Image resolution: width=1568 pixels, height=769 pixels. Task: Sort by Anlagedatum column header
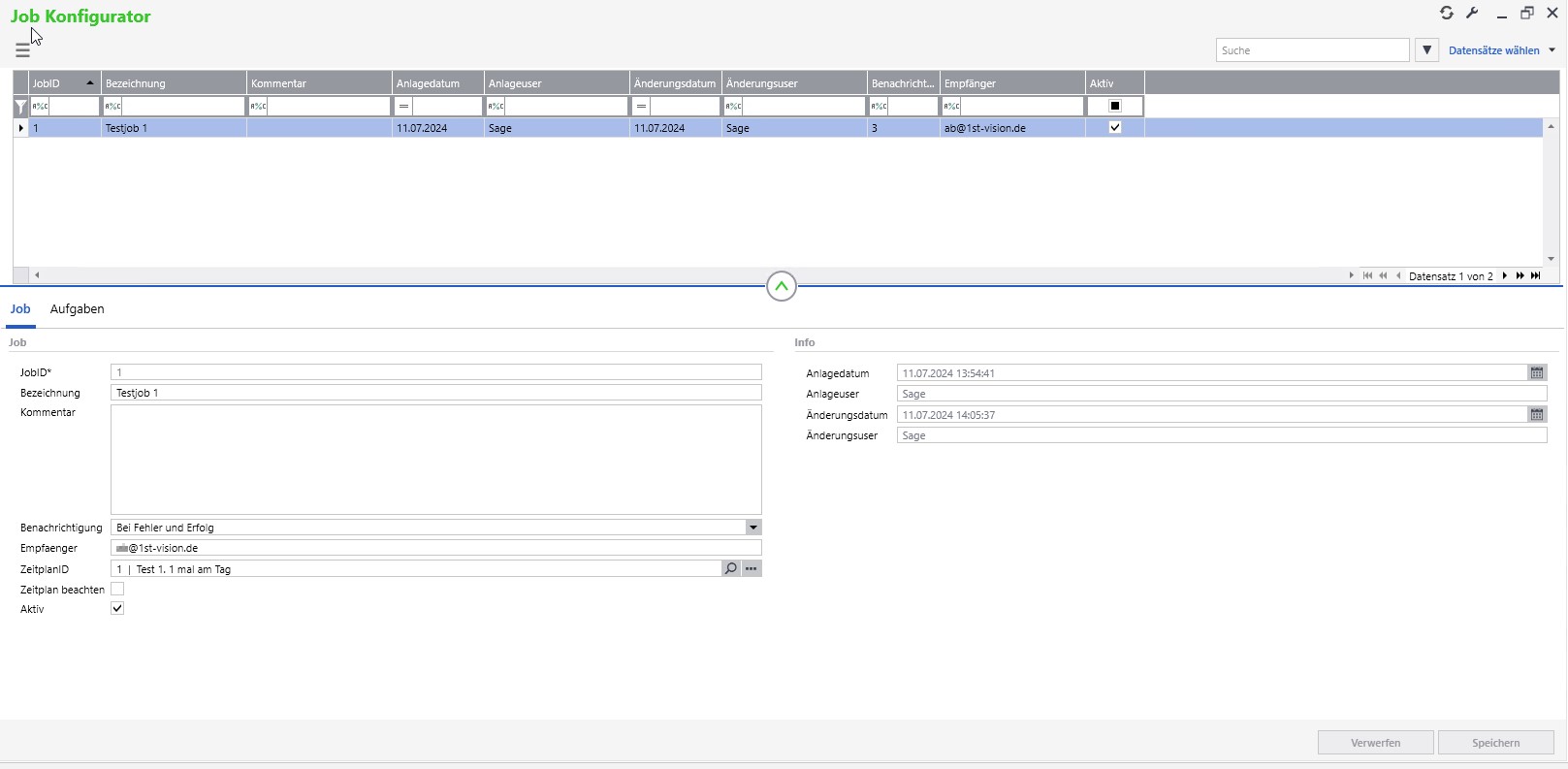(x=438, y=83)
